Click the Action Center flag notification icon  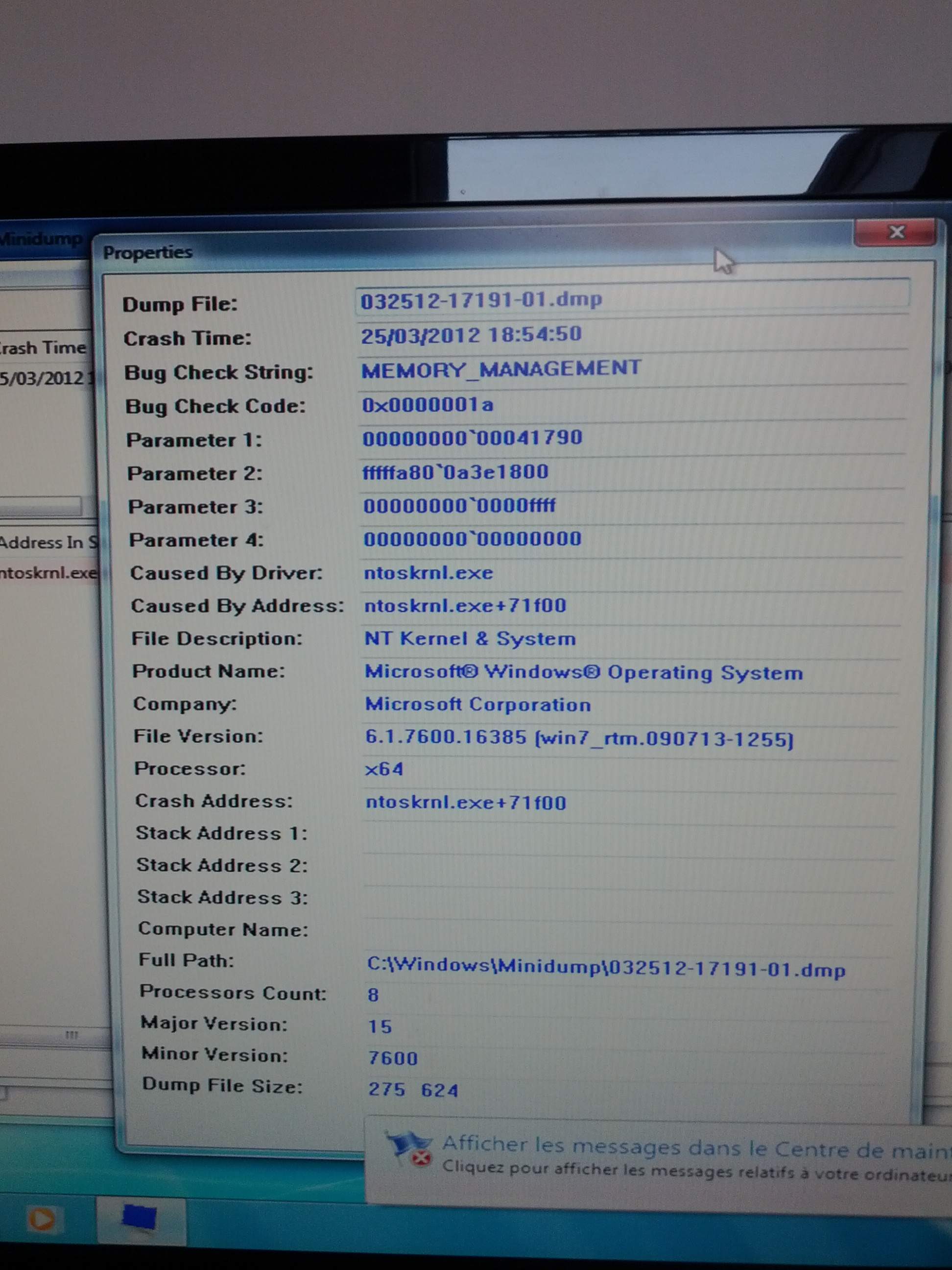tap(410, 1148)
